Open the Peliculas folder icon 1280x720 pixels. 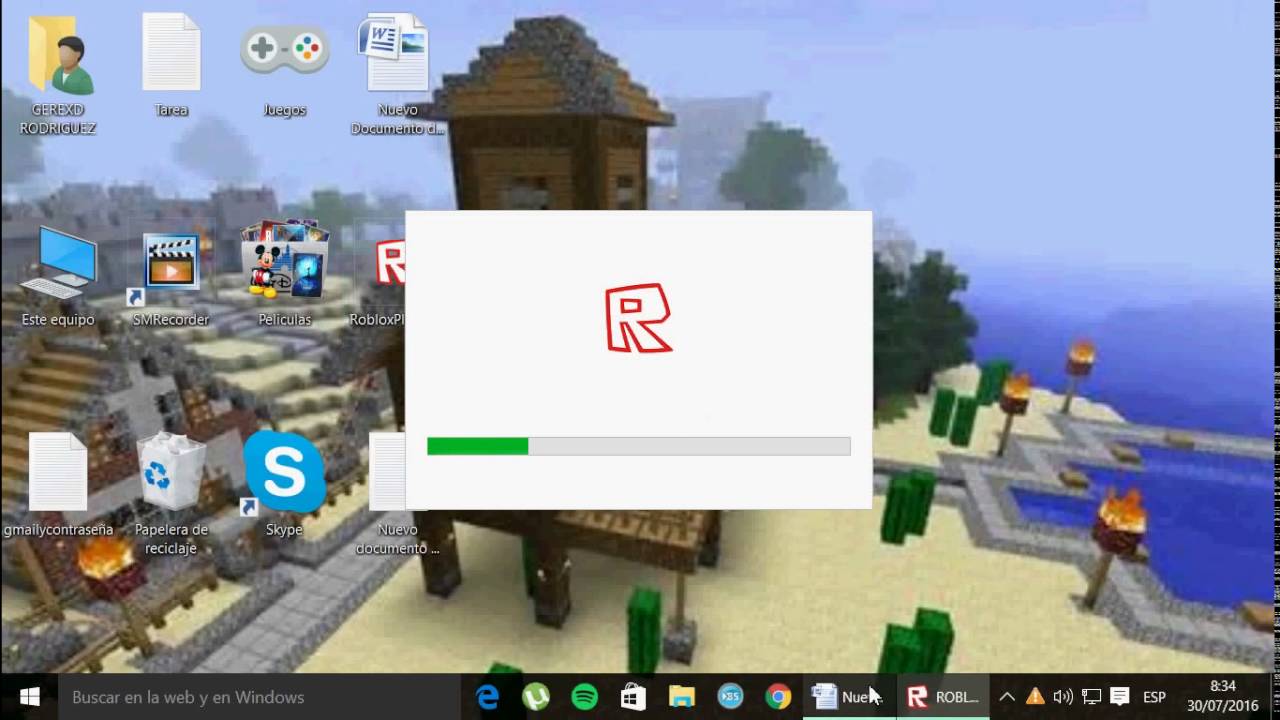(x=285, y=274)
